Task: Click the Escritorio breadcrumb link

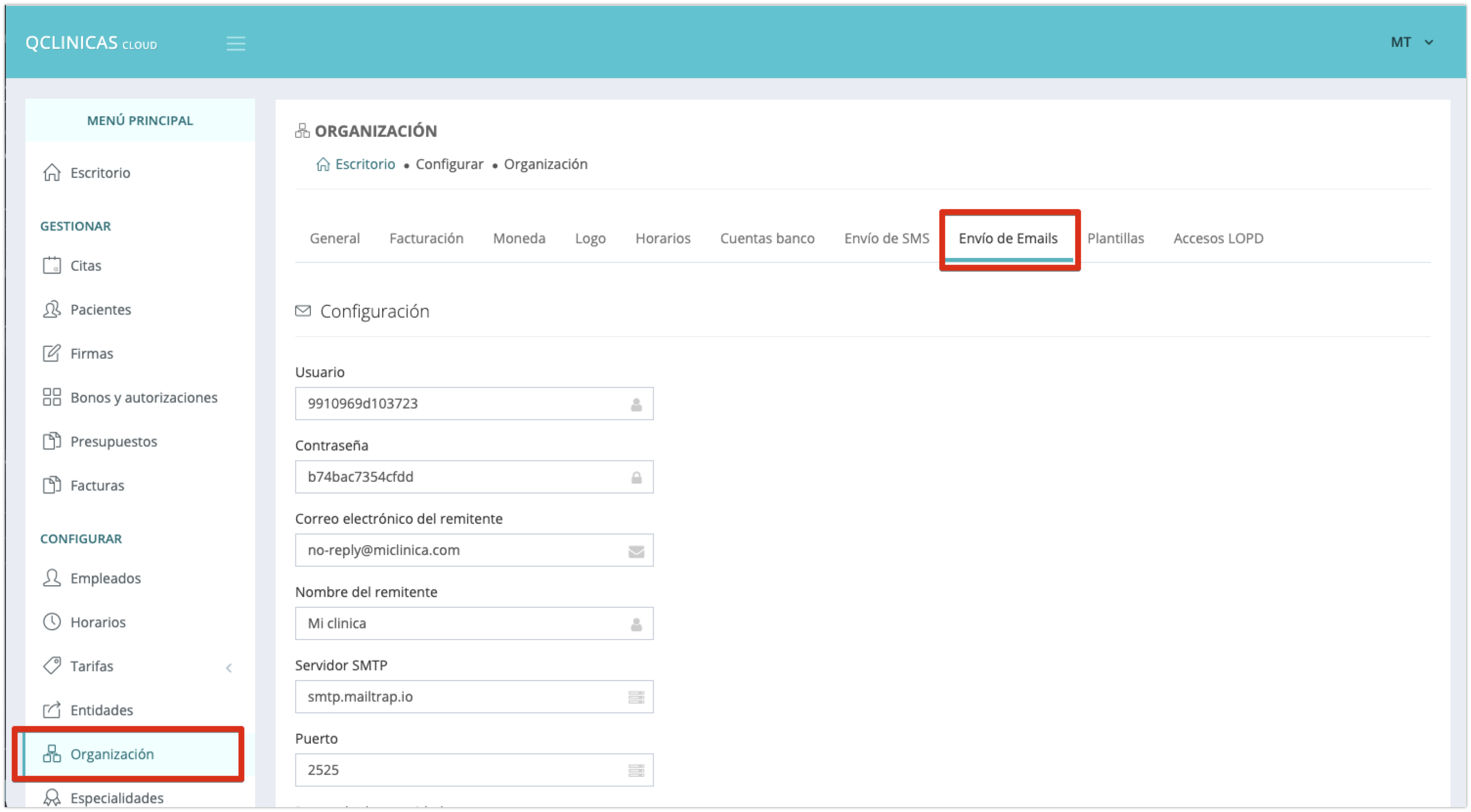Action: 365,165
